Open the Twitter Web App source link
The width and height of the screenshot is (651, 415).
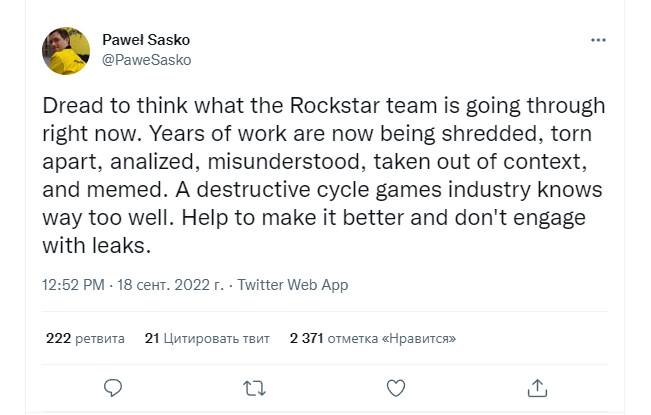pos(292,285)
